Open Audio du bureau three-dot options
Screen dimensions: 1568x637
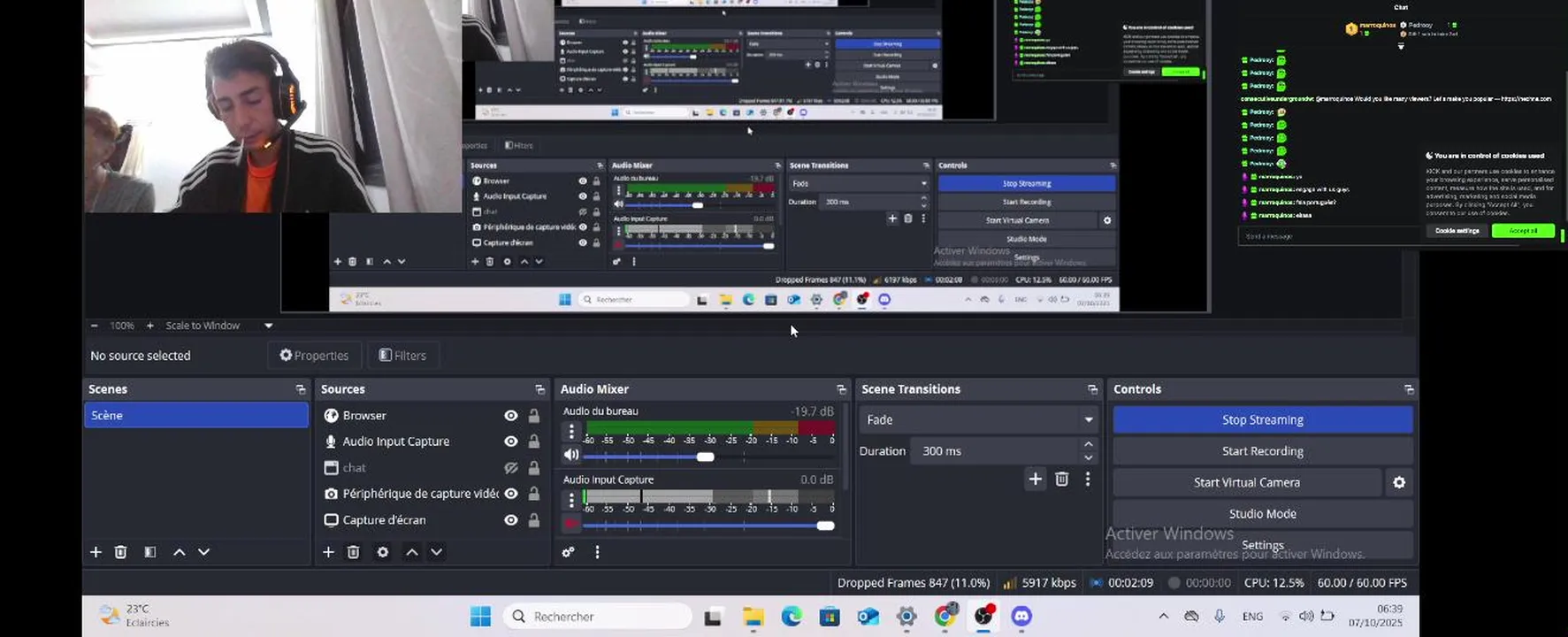(571, 431)
